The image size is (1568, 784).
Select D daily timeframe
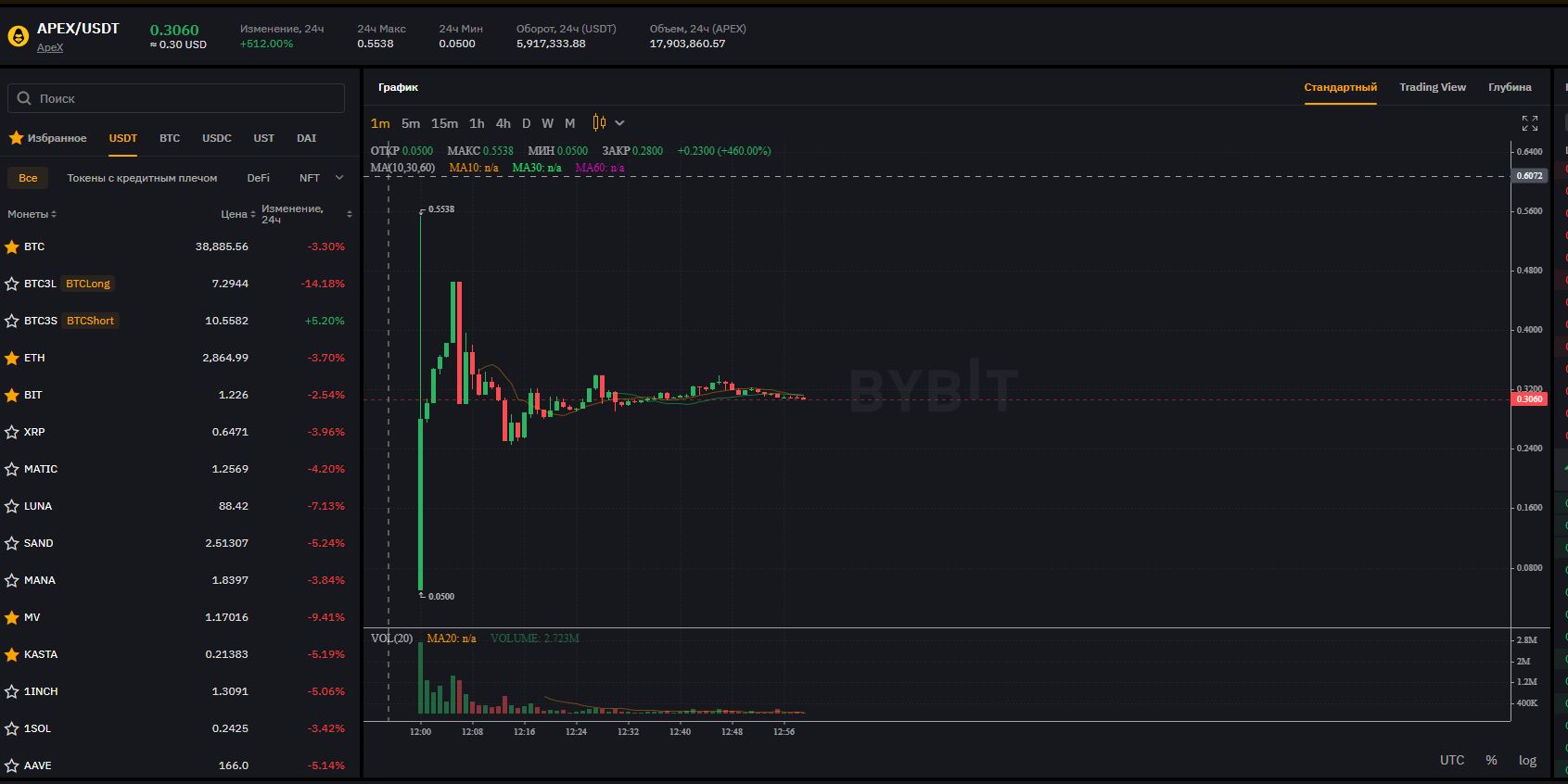[526, 123]
